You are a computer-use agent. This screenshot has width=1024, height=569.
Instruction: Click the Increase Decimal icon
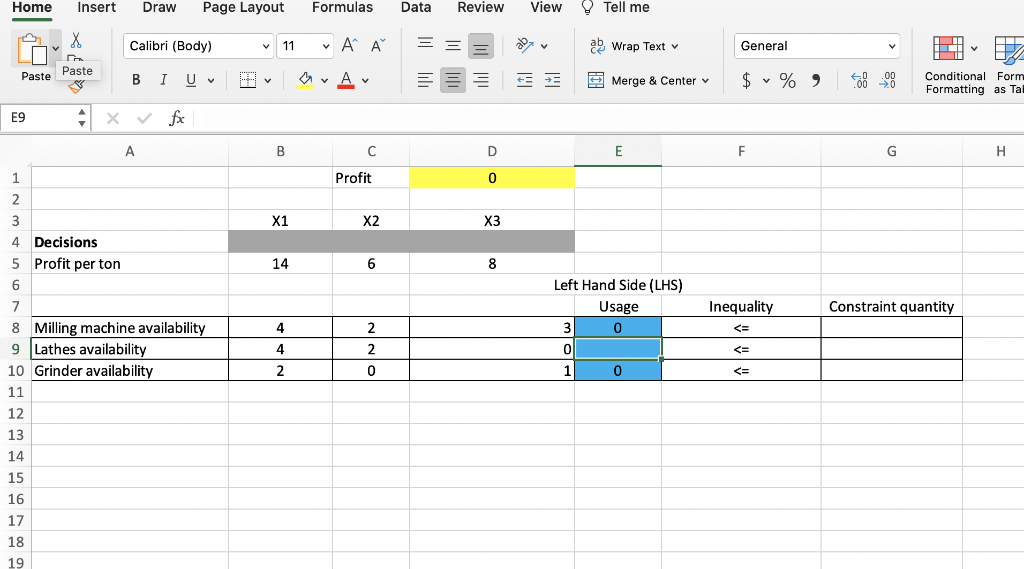859,80
